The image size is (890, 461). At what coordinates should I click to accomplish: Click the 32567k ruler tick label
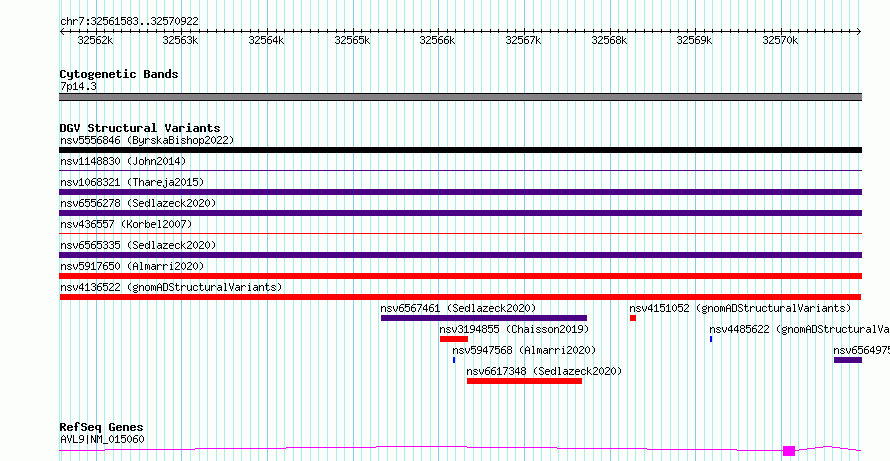[x=523, y=40]
